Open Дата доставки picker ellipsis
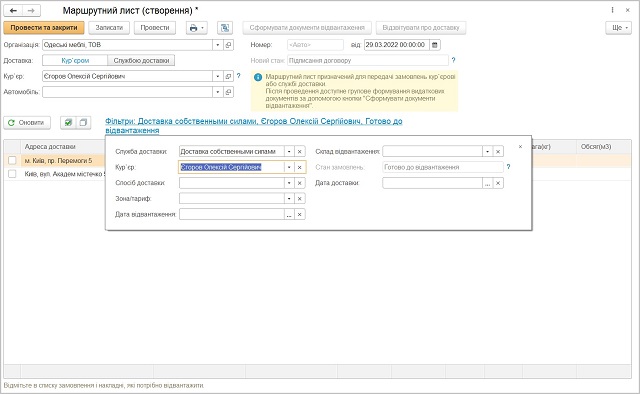 point(487,183)
